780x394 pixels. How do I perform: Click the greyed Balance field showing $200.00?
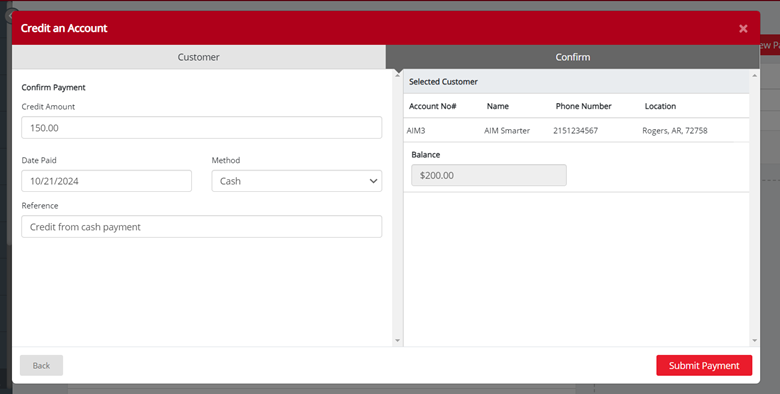[x=488, y=175]
